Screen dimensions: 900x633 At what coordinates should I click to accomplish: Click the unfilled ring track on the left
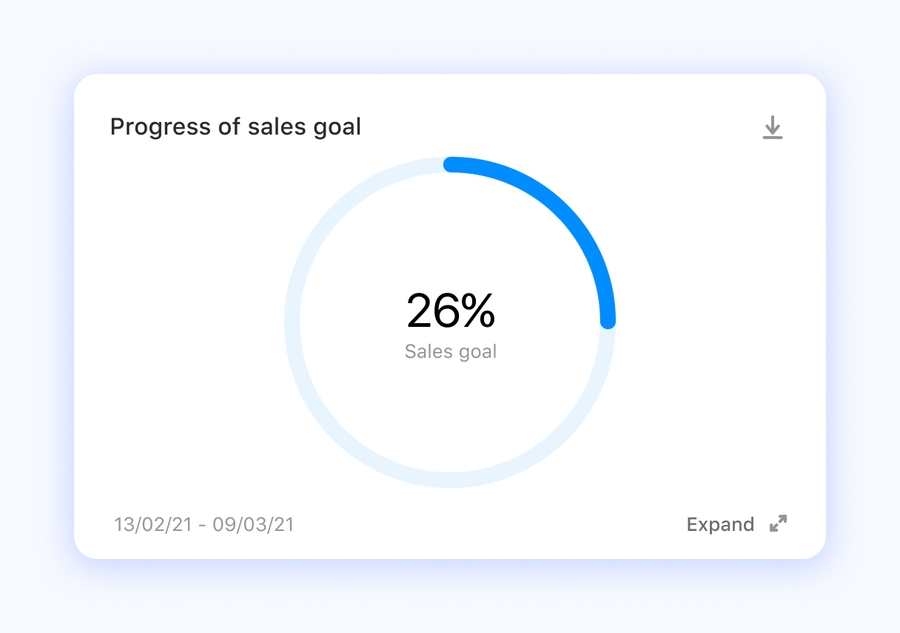[292, 322]
